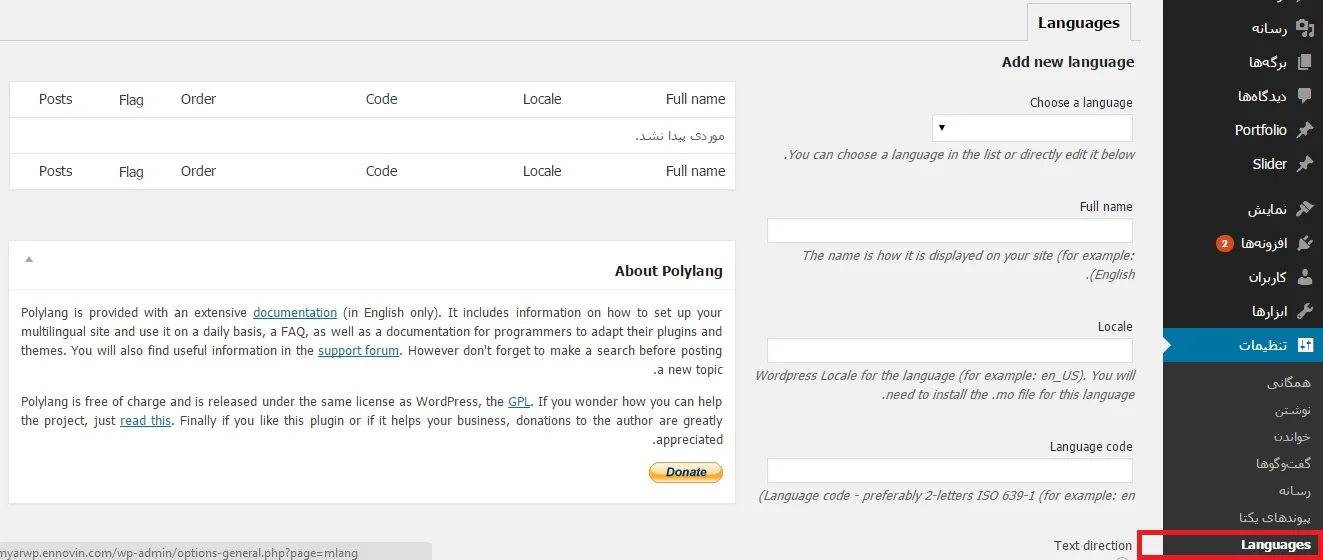1323x560 pixels.
Task: Click the plugins update count badge
Action: 1225,243
